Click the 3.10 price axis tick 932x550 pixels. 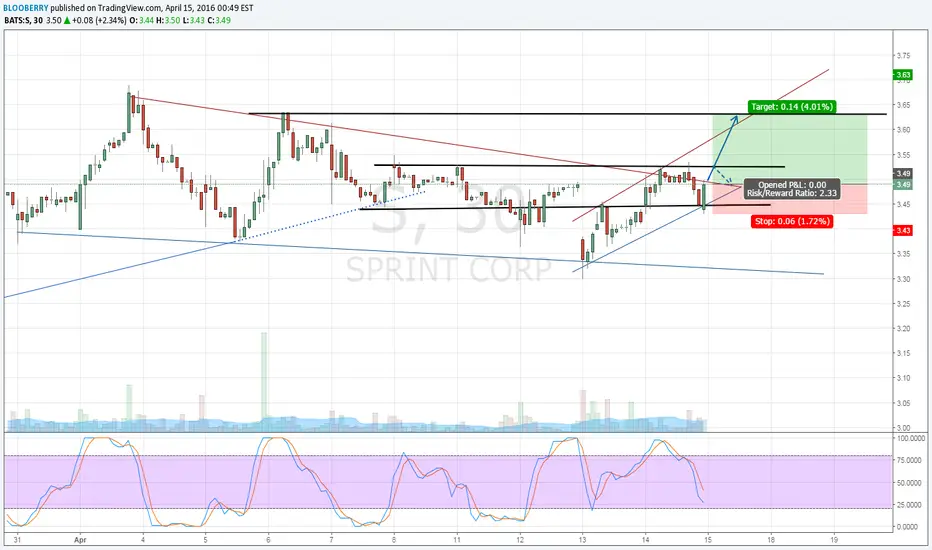coord(903,378)
